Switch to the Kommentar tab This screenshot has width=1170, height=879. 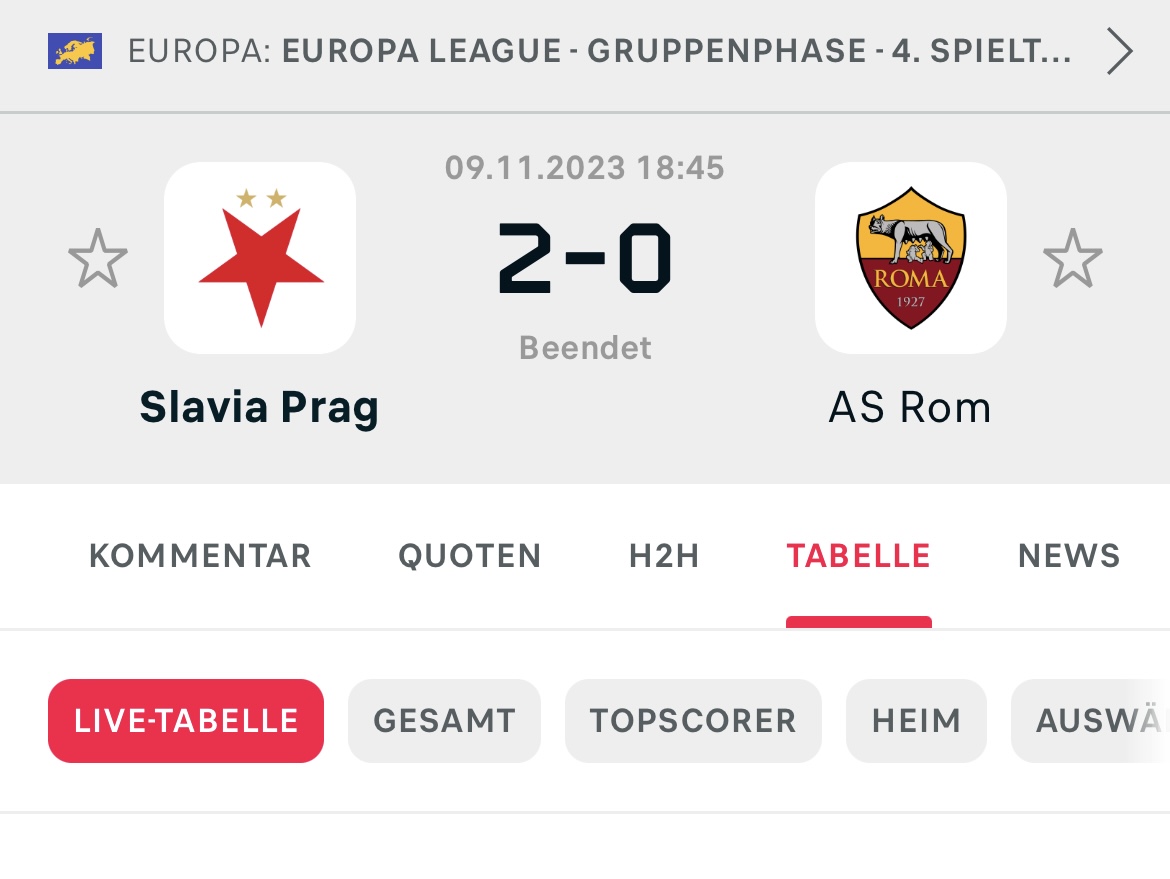[200, 556]
